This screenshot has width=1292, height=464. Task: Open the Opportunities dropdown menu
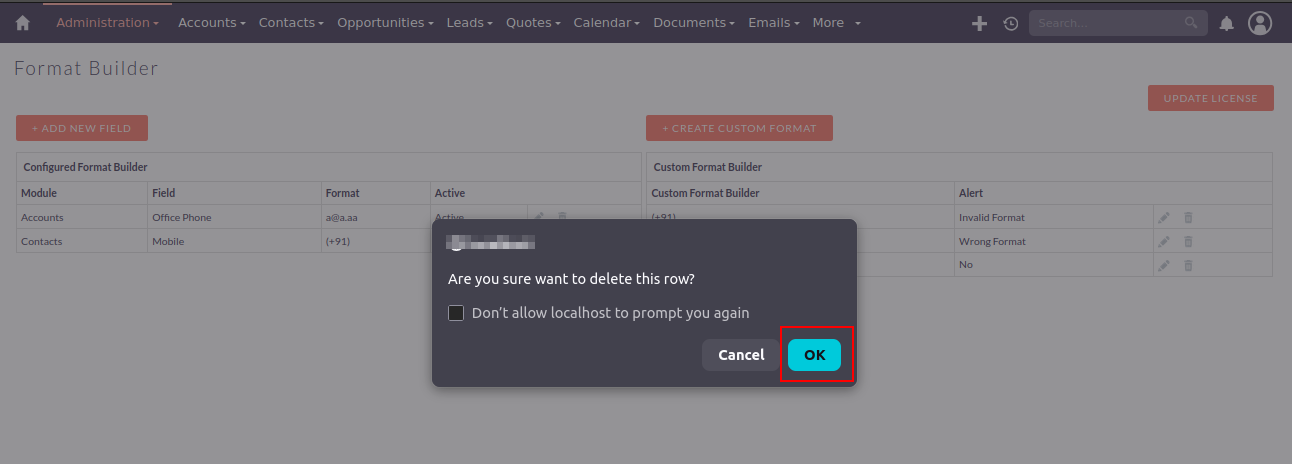tap(385, 23)
